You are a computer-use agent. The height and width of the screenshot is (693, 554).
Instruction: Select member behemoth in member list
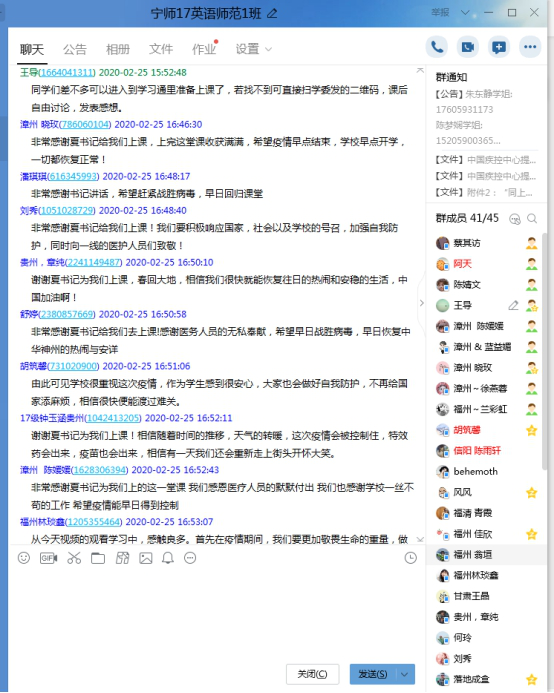pyautogui.click(x=484, y=472)
